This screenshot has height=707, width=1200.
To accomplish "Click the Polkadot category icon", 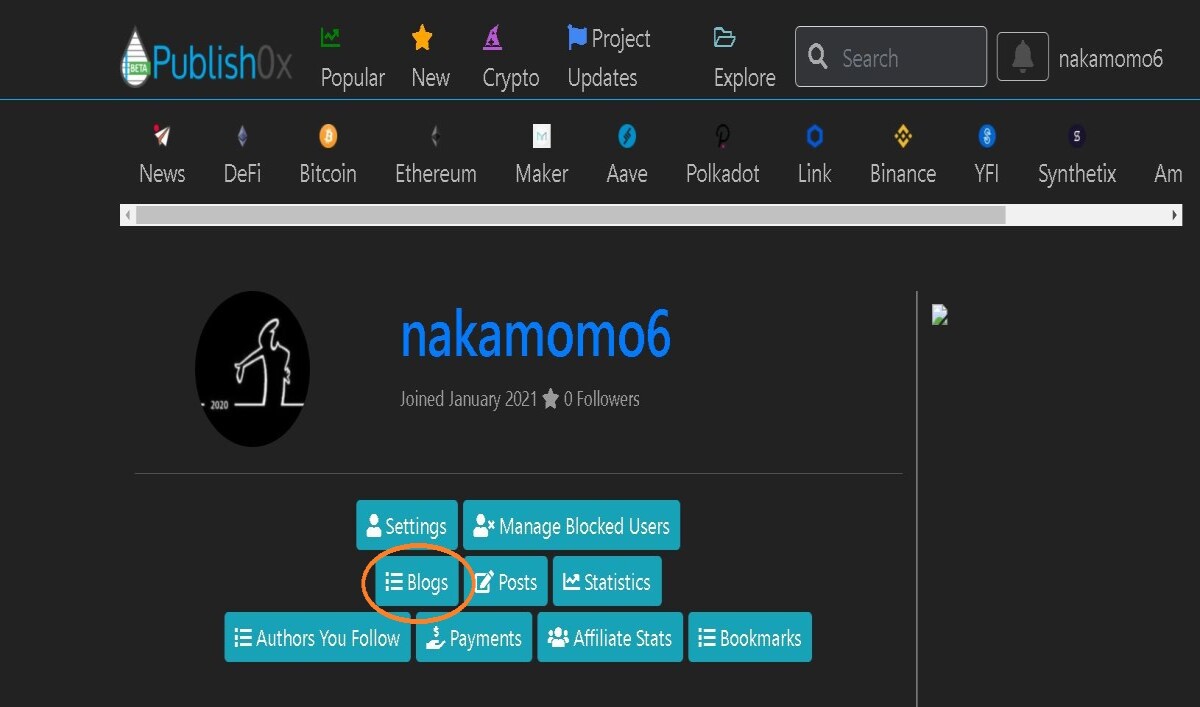I will (723, 136).
